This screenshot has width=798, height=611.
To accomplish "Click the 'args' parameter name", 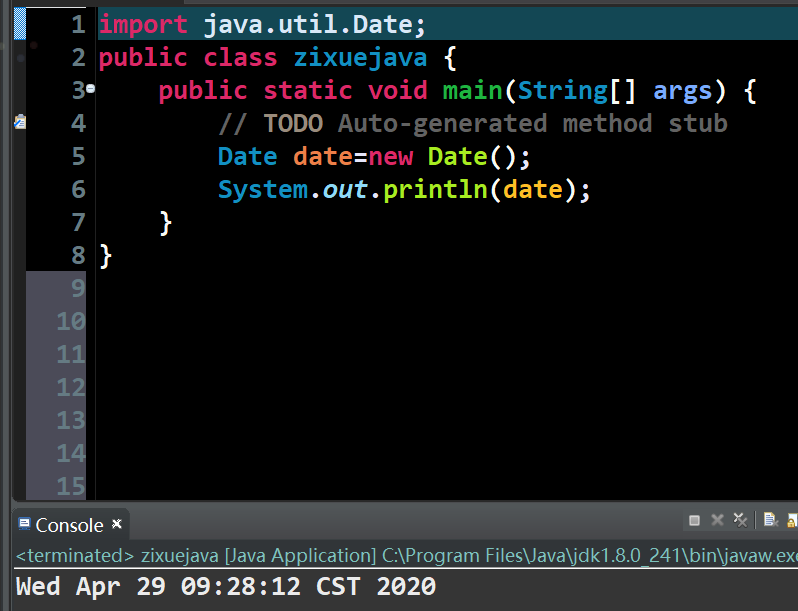I will point(682,92).
